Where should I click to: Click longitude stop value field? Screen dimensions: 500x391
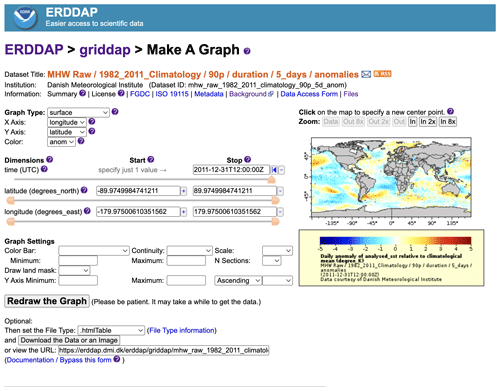click(x=235, y=212)
